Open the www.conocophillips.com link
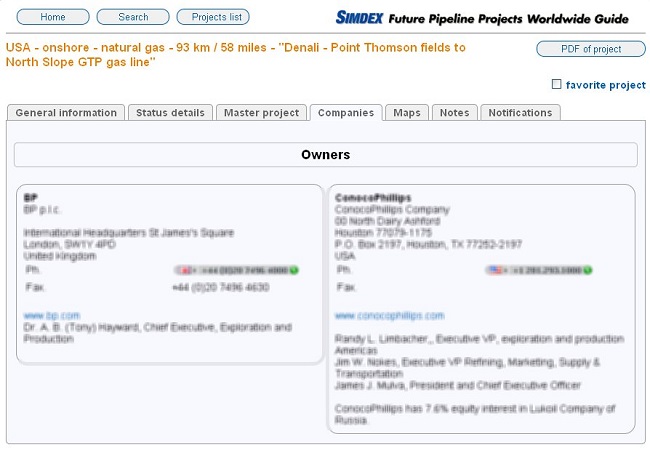The height and width of the screenshot is (450, 650). click(x=390, y=315)
